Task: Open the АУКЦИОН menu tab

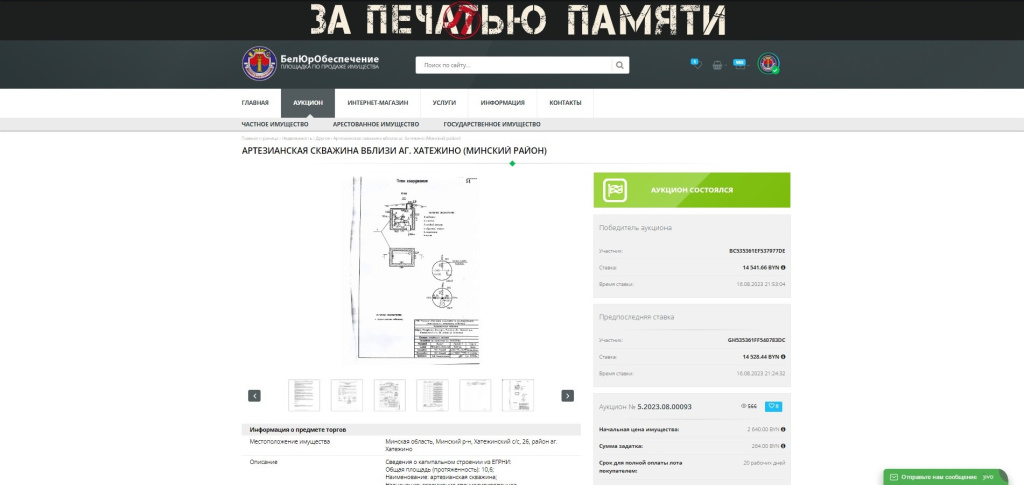Action: (308, 103)
